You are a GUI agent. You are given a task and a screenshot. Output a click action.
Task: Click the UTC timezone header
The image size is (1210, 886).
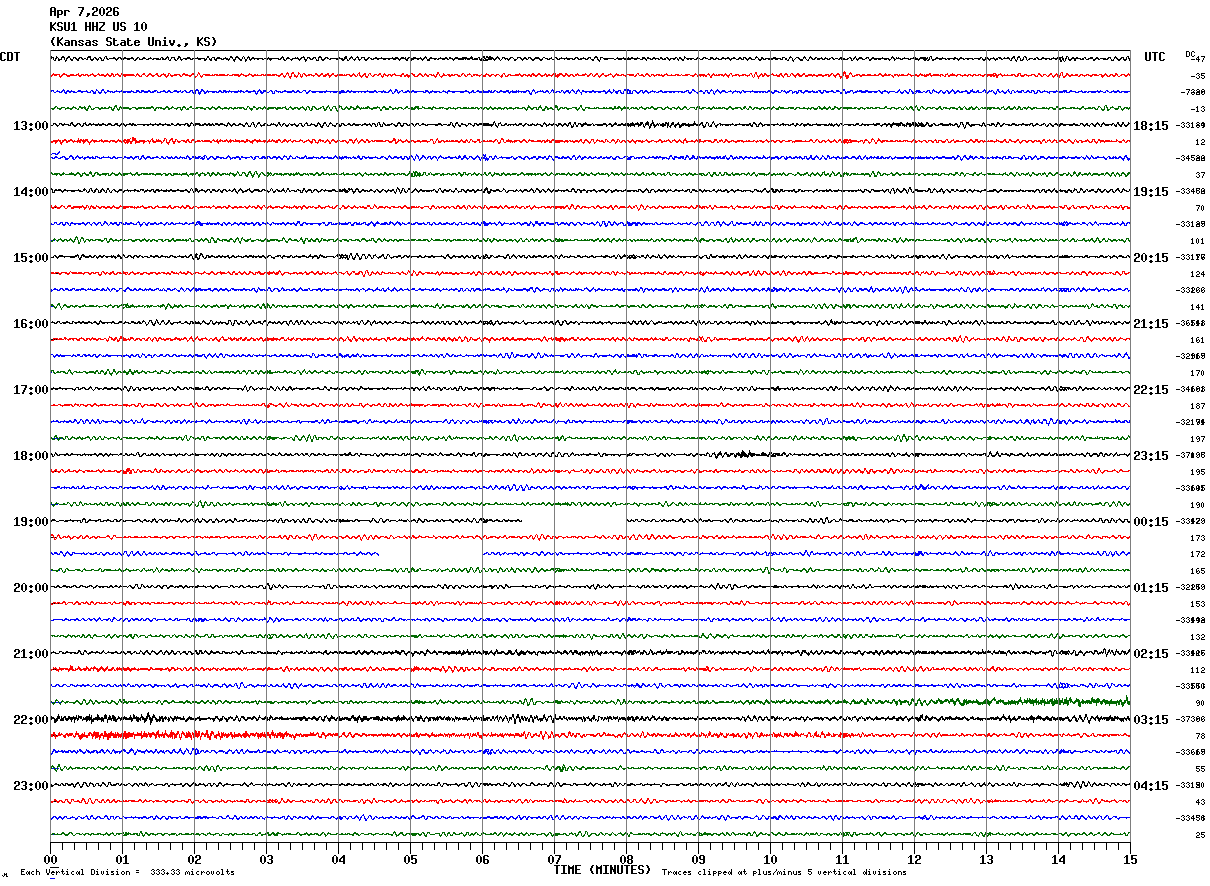pos(1155,57)
